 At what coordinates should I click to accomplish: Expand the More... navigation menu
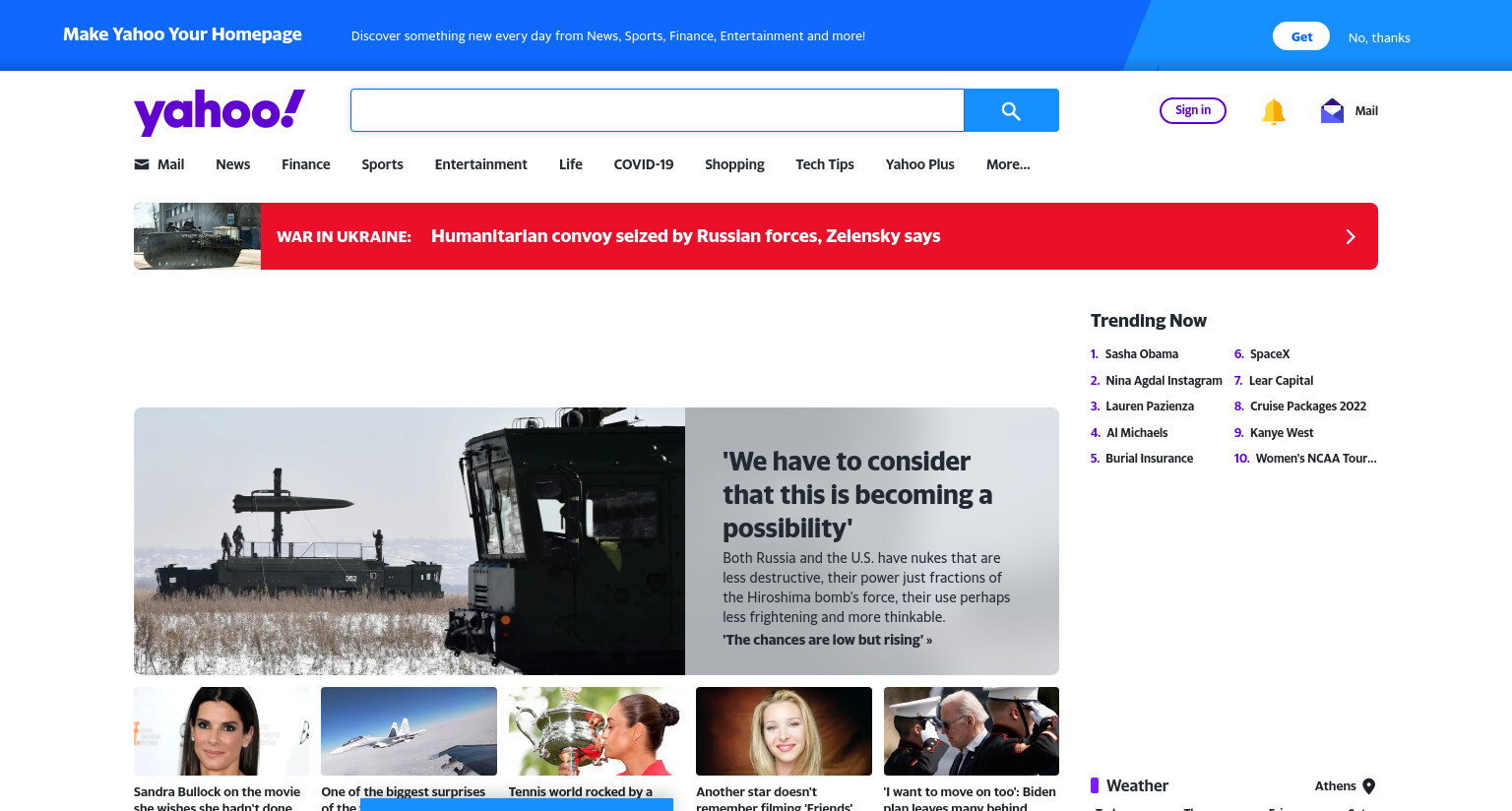(1008, 164)
